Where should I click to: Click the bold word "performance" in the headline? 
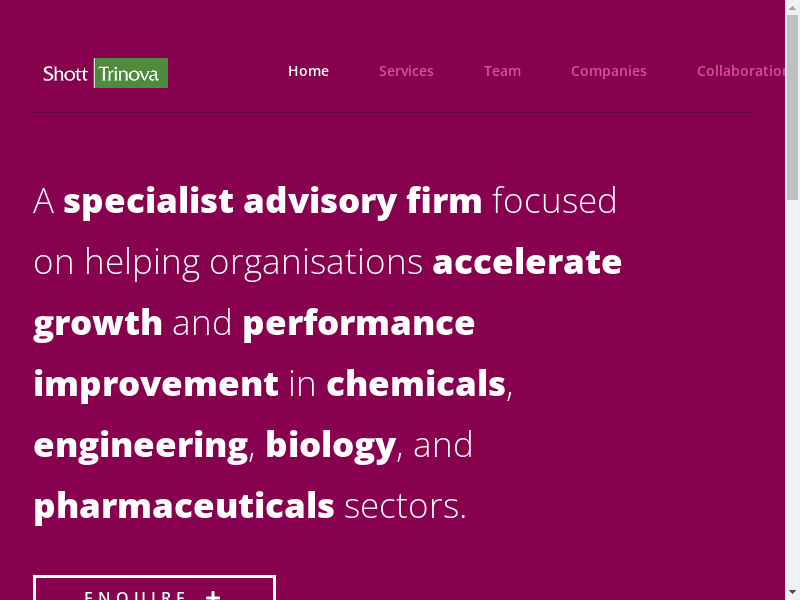[x=358, y=323]
